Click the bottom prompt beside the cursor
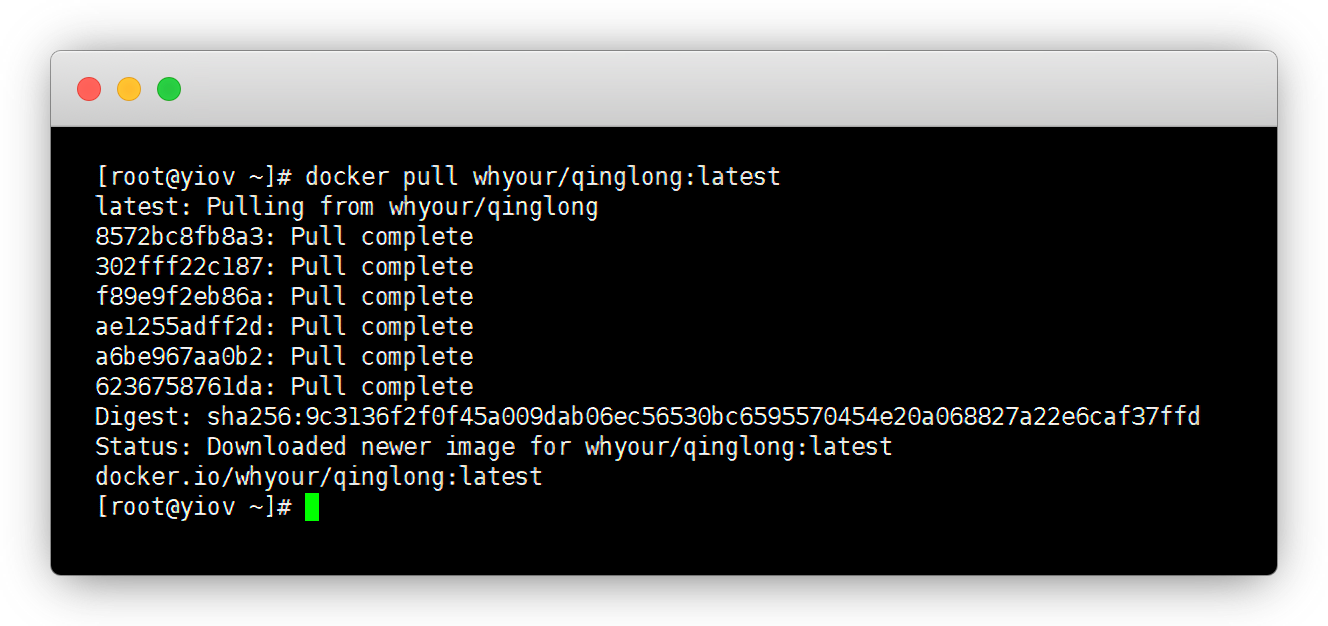Viewport: 1328px width, 626px height. click(x=192, y=507)
